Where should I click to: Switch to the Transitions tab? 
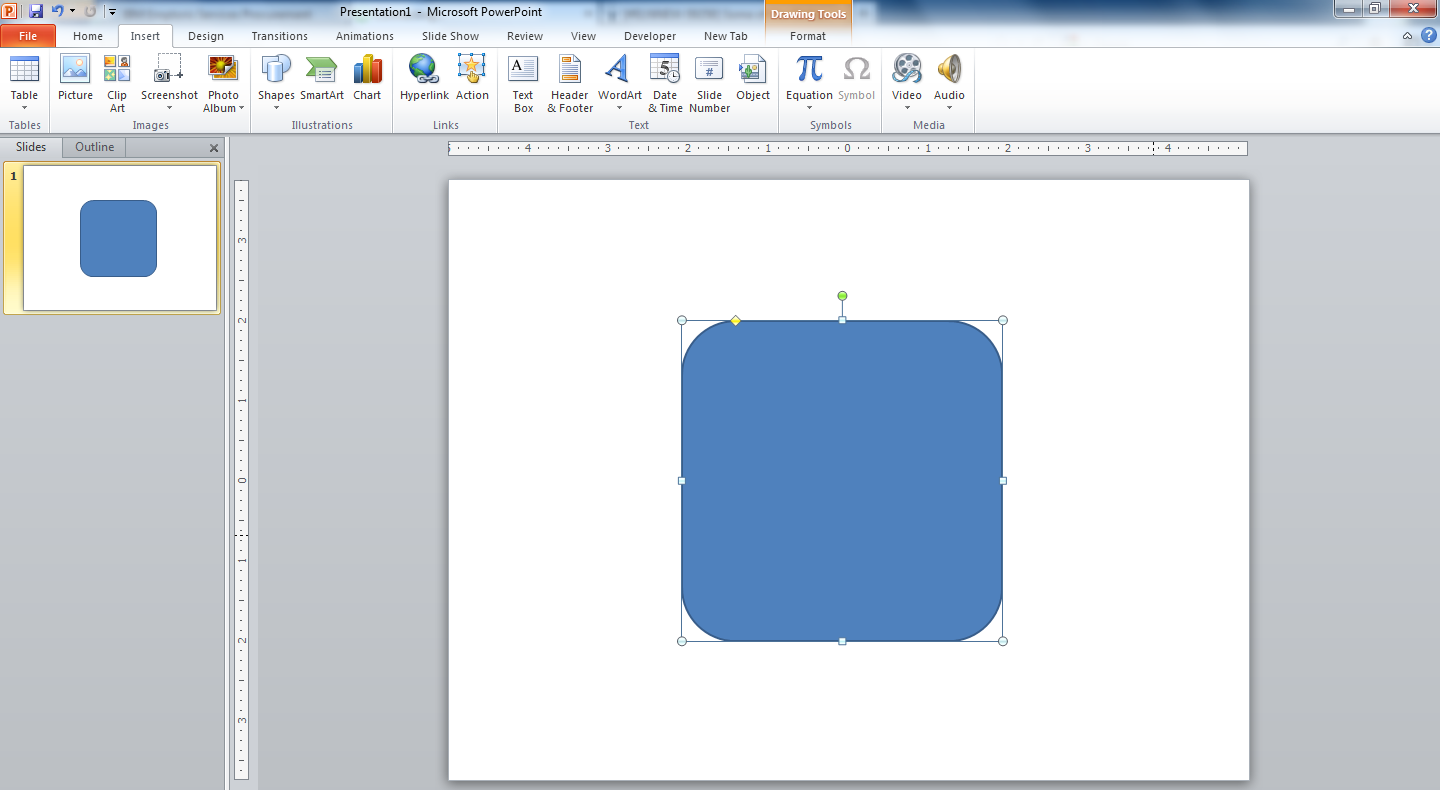280,36
